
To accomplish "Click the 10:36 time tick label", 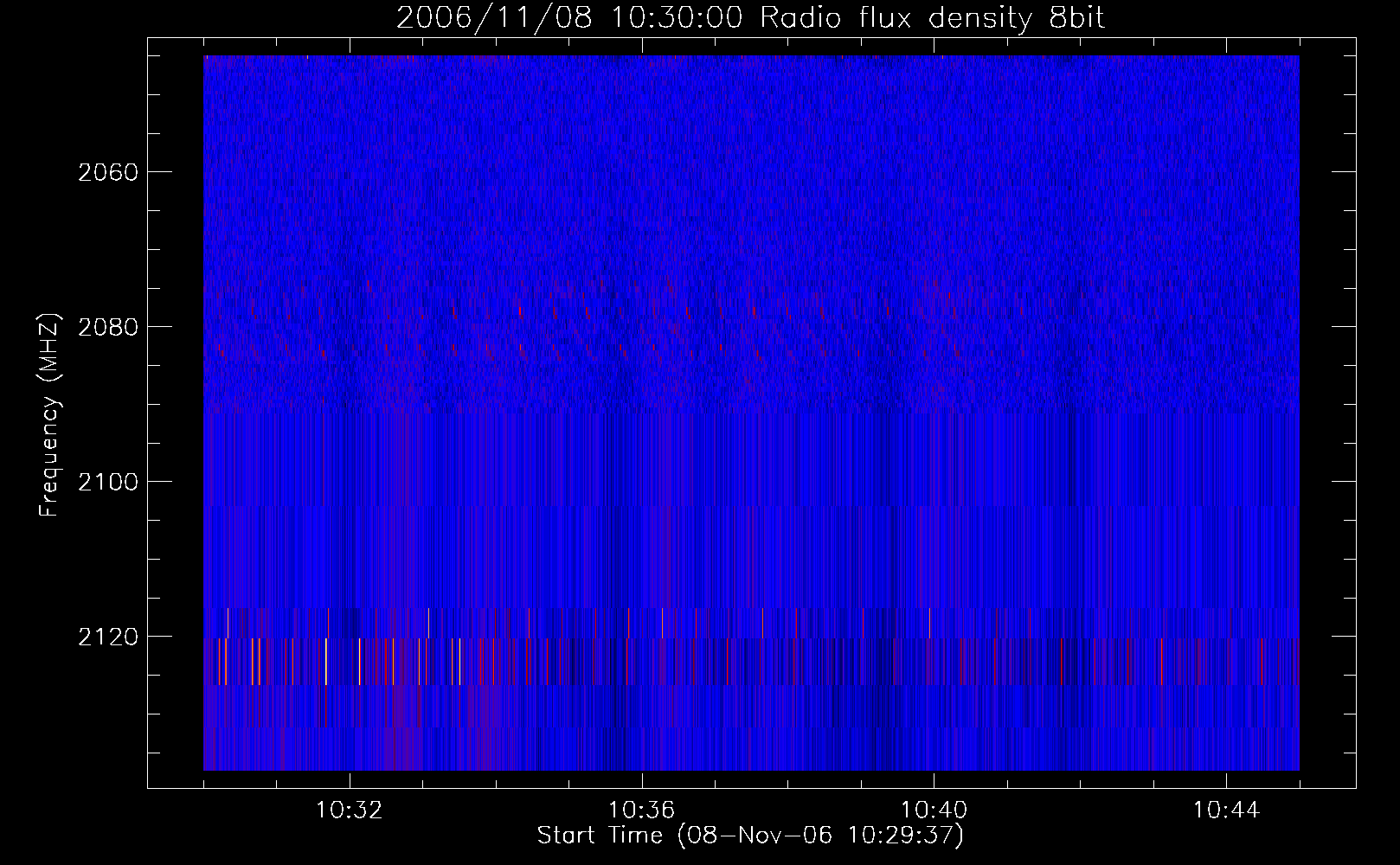I will [x=642, y=811].
